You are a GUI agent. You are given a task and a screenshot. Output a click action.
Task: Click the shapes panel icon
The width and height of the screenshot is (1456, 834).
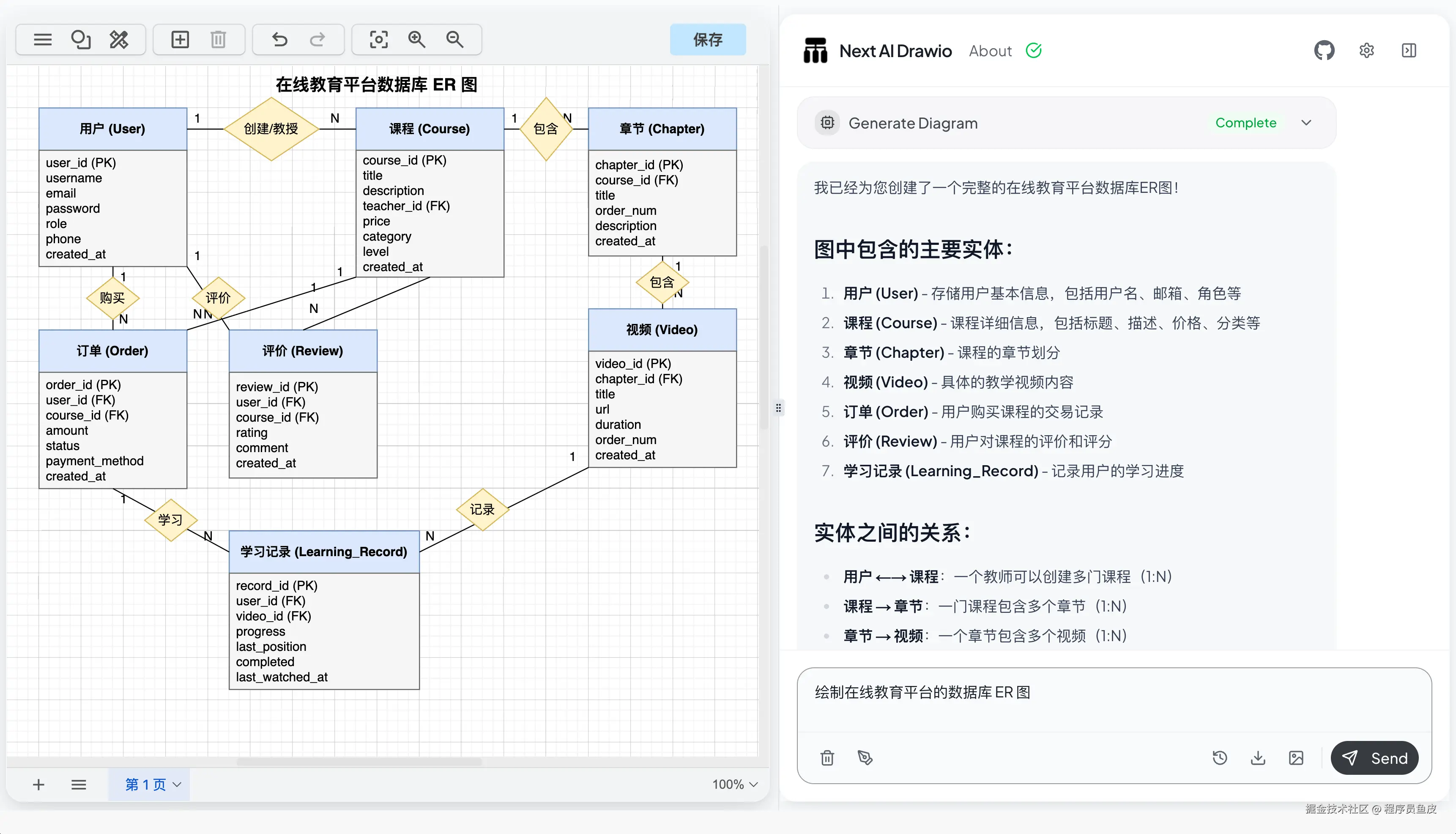coord(81,39)
